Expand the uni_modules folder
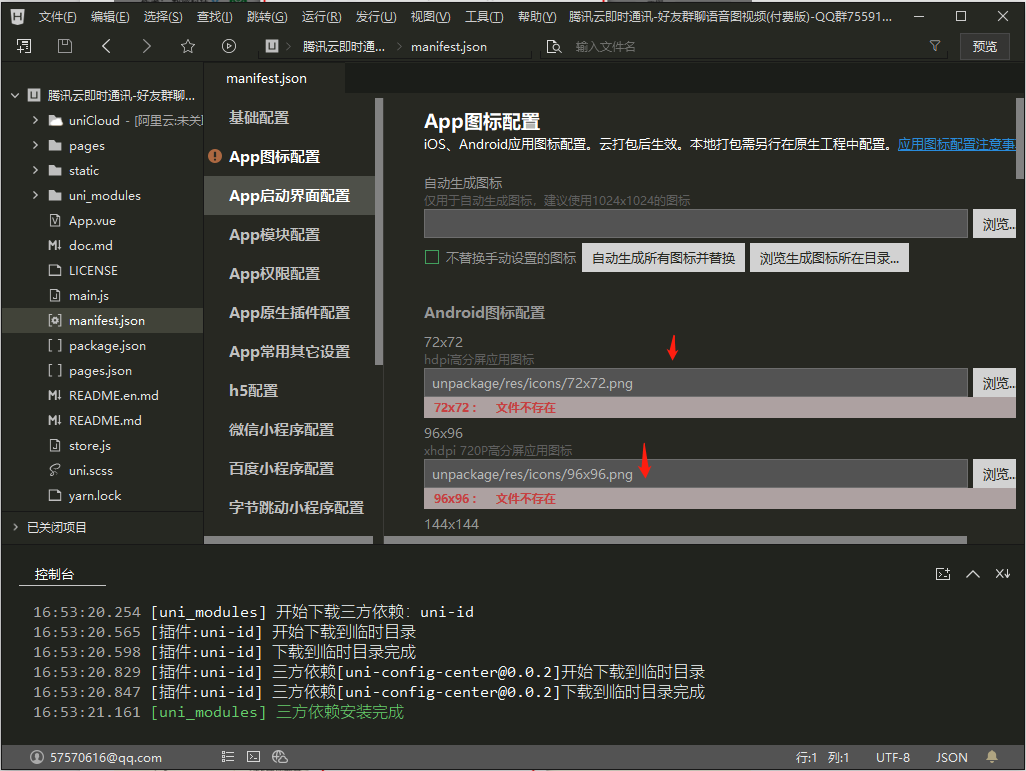Screen dimensions: 1026x771 [35, 195]
